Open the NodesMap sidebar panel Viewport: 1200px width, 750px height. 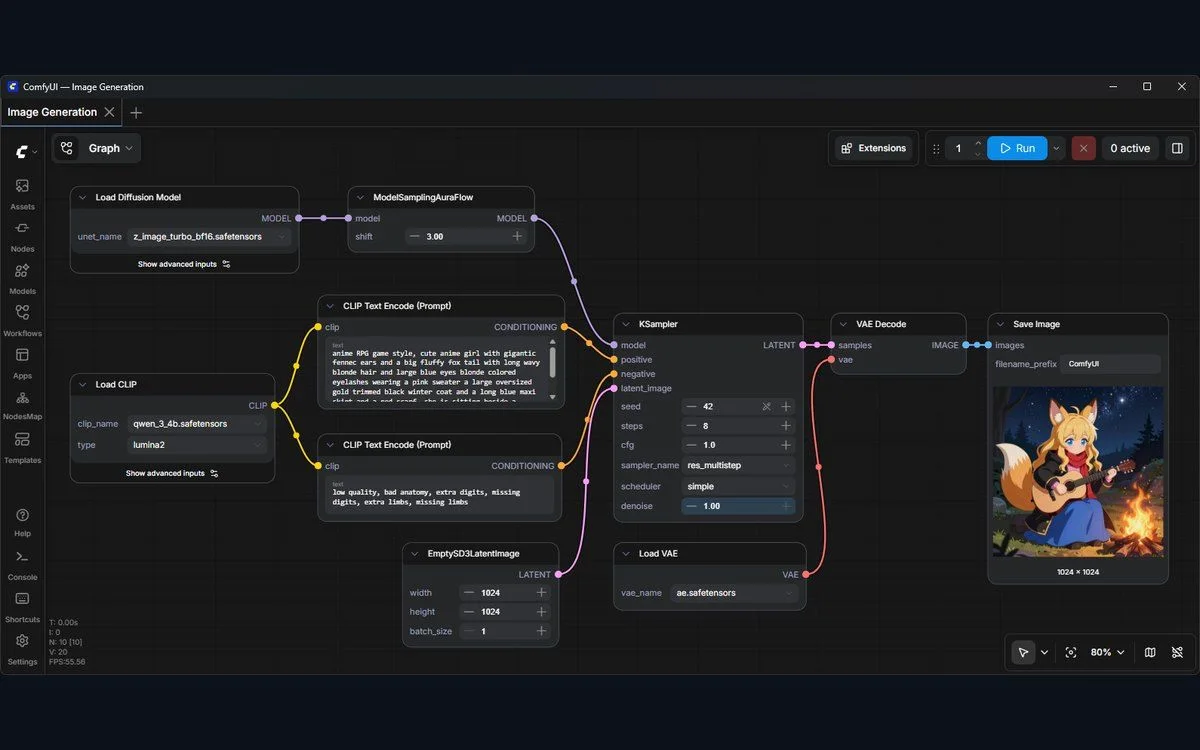point(22,404)
